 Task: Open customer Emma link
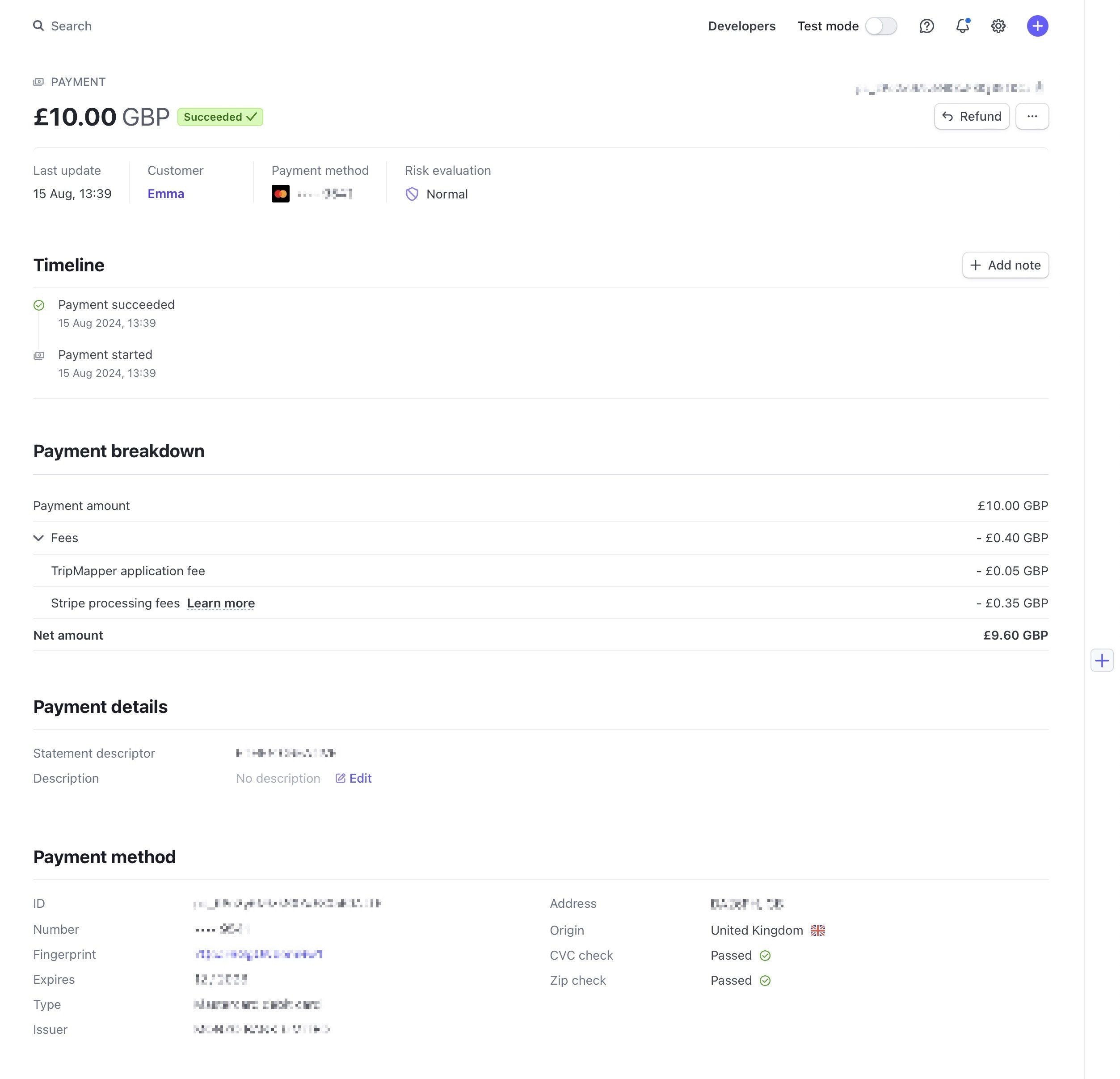pos(166,194)
